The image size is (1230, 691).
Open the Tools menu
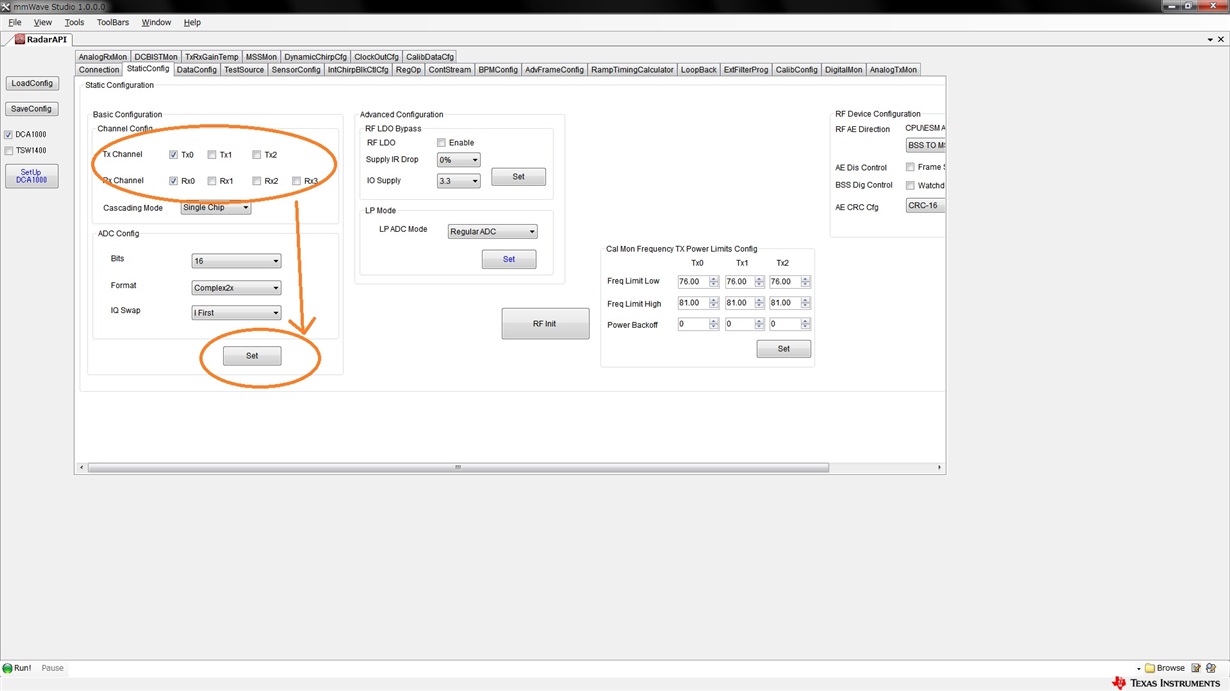[75, 22]
